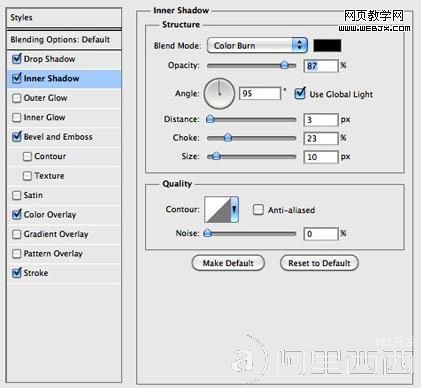The width and height of the screenshot is (421, 388).
Task: Click the Choke value field showing 23
Action: click(x=321, y=138)
